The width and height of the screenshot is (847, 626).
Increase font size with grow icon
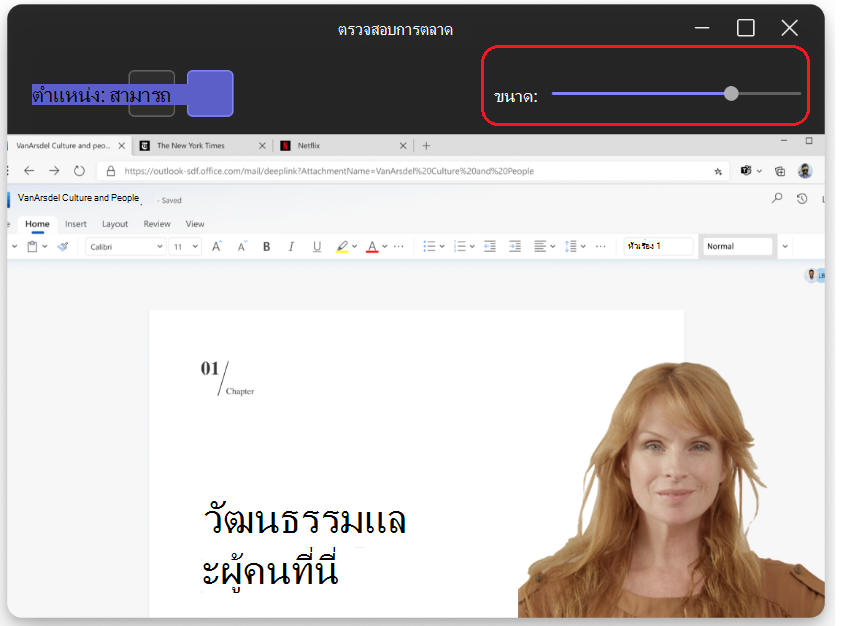pyautogui.click(x=217, y=246)
